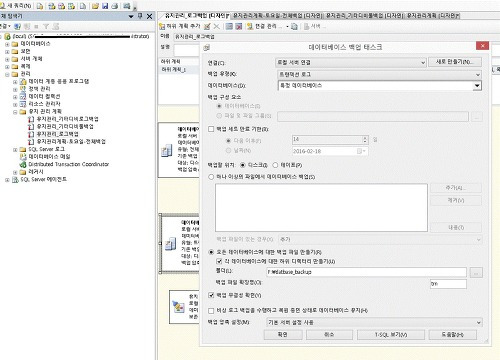Image resolution: width=500 pixels, height=360 pixels.
Task: Click the backup file extension field
Action: pos(448,284)
